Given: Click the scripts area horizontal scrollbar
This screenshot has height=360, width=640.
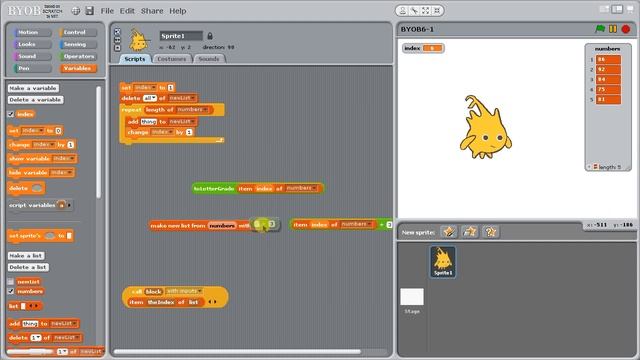Looking at the screenshot, I should click(x=237, y=351).
